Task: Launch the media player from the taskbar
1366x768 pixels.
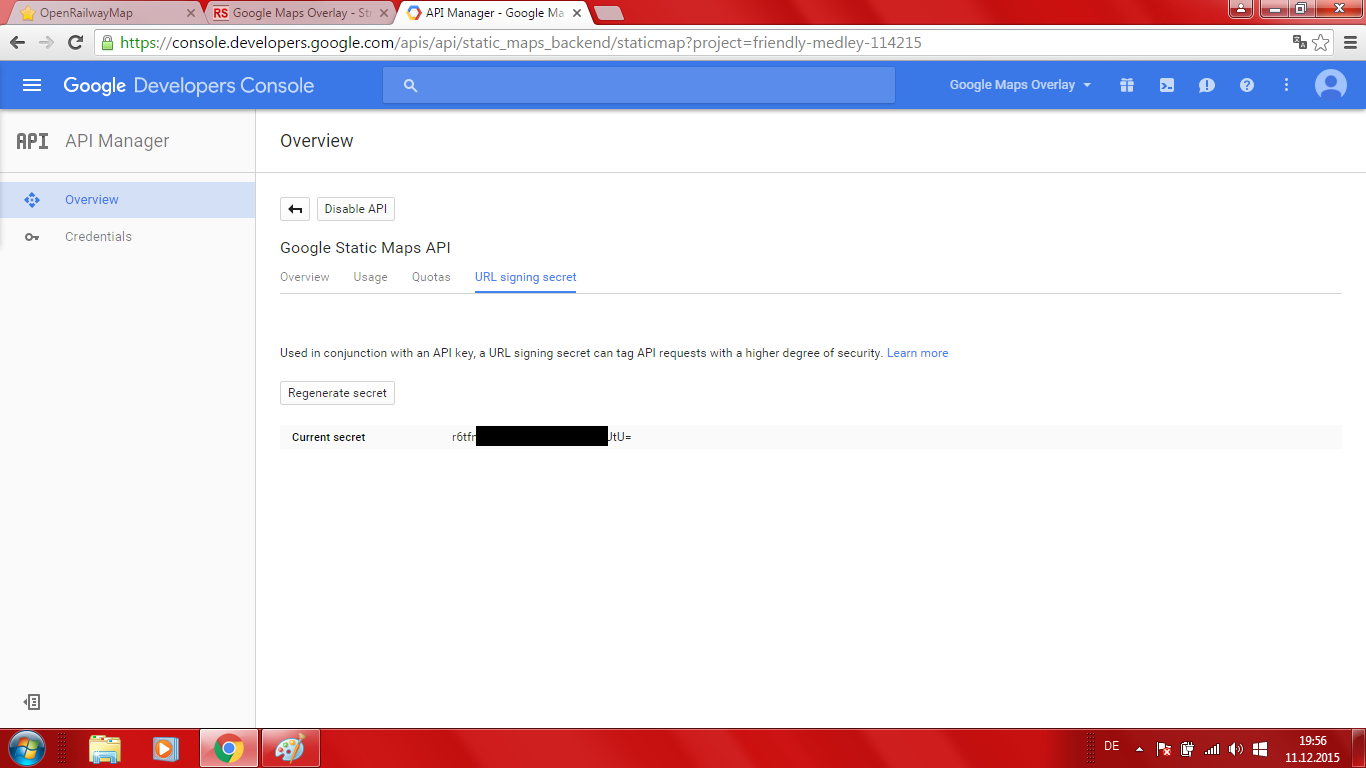Action: pos(166,748)
